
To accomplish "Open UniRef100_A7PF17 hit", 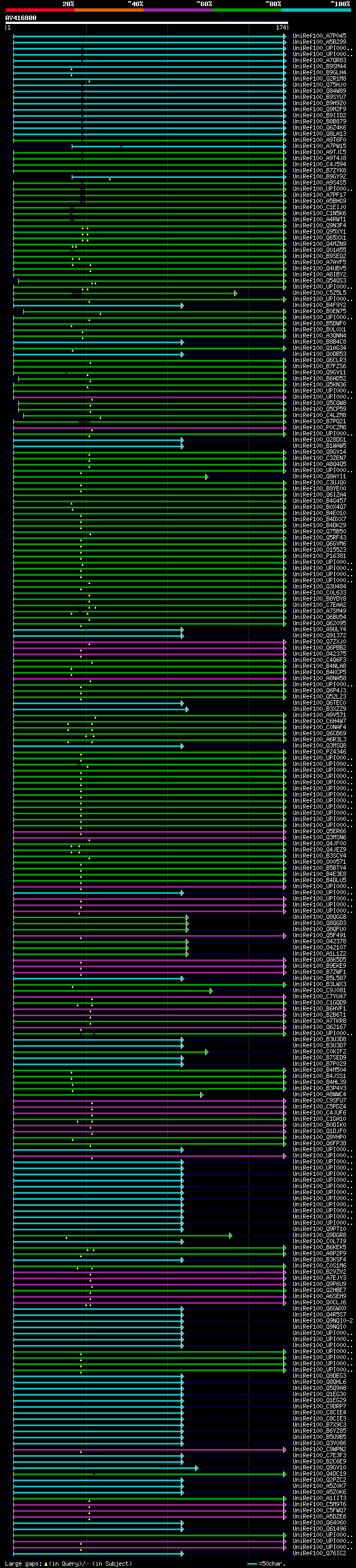I will coord(319,195).
